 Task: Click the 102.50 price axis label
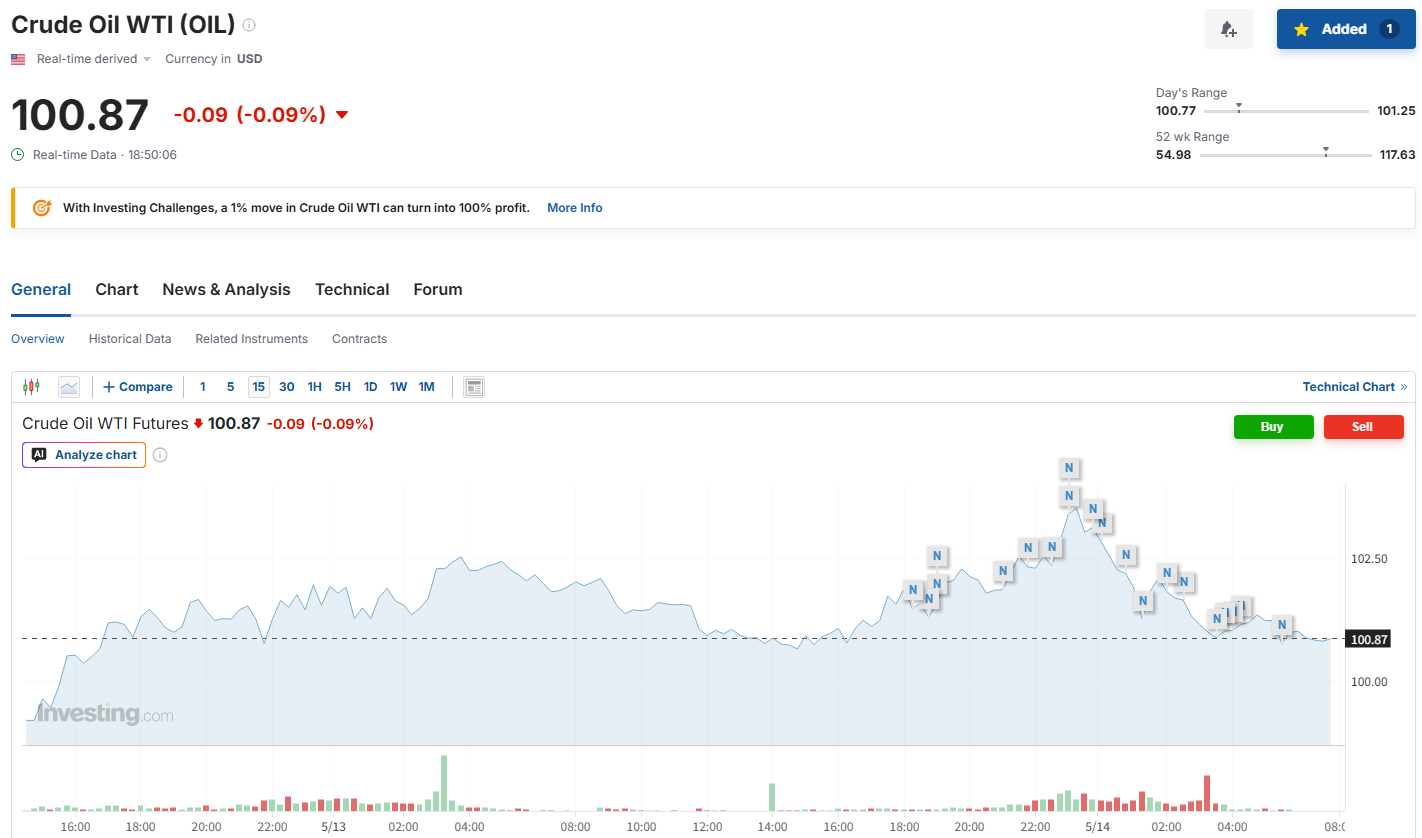tap(1369, 558)
